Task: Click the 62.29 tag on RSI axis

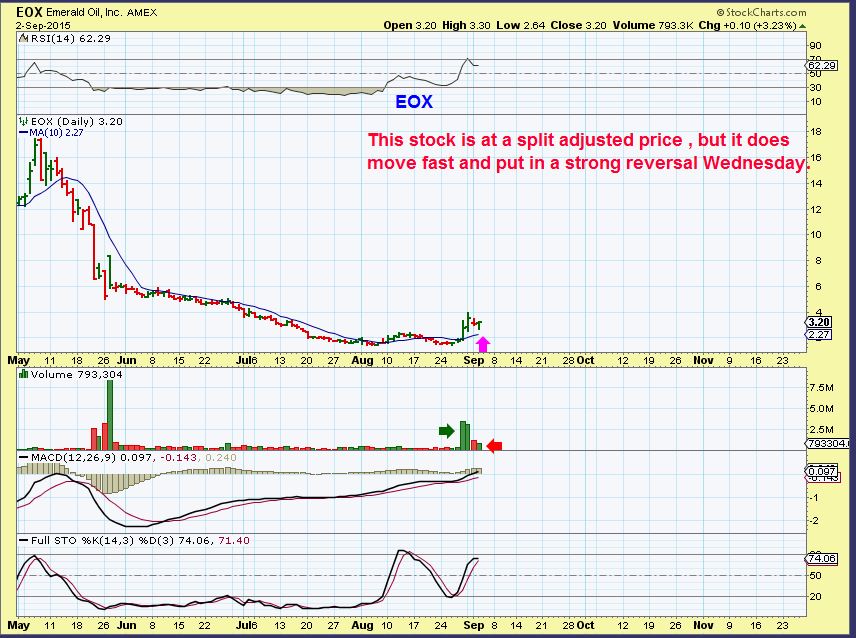Action: point(822,65)
